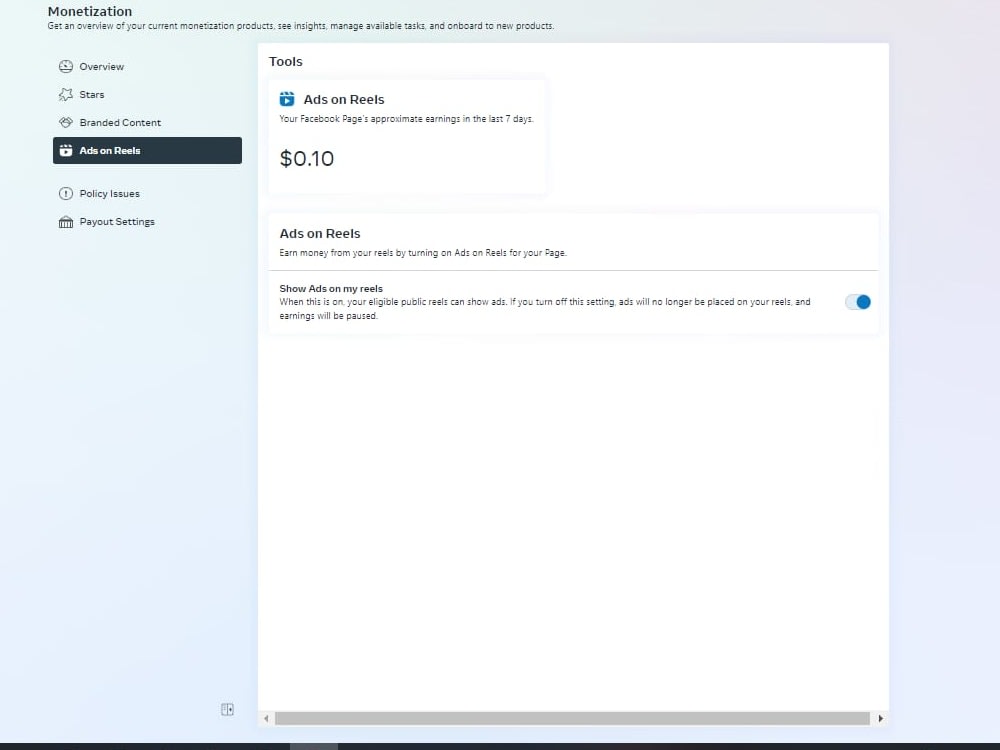
Task: Click the Ads on Reels sidebar icon
Action: coord(66,151)
